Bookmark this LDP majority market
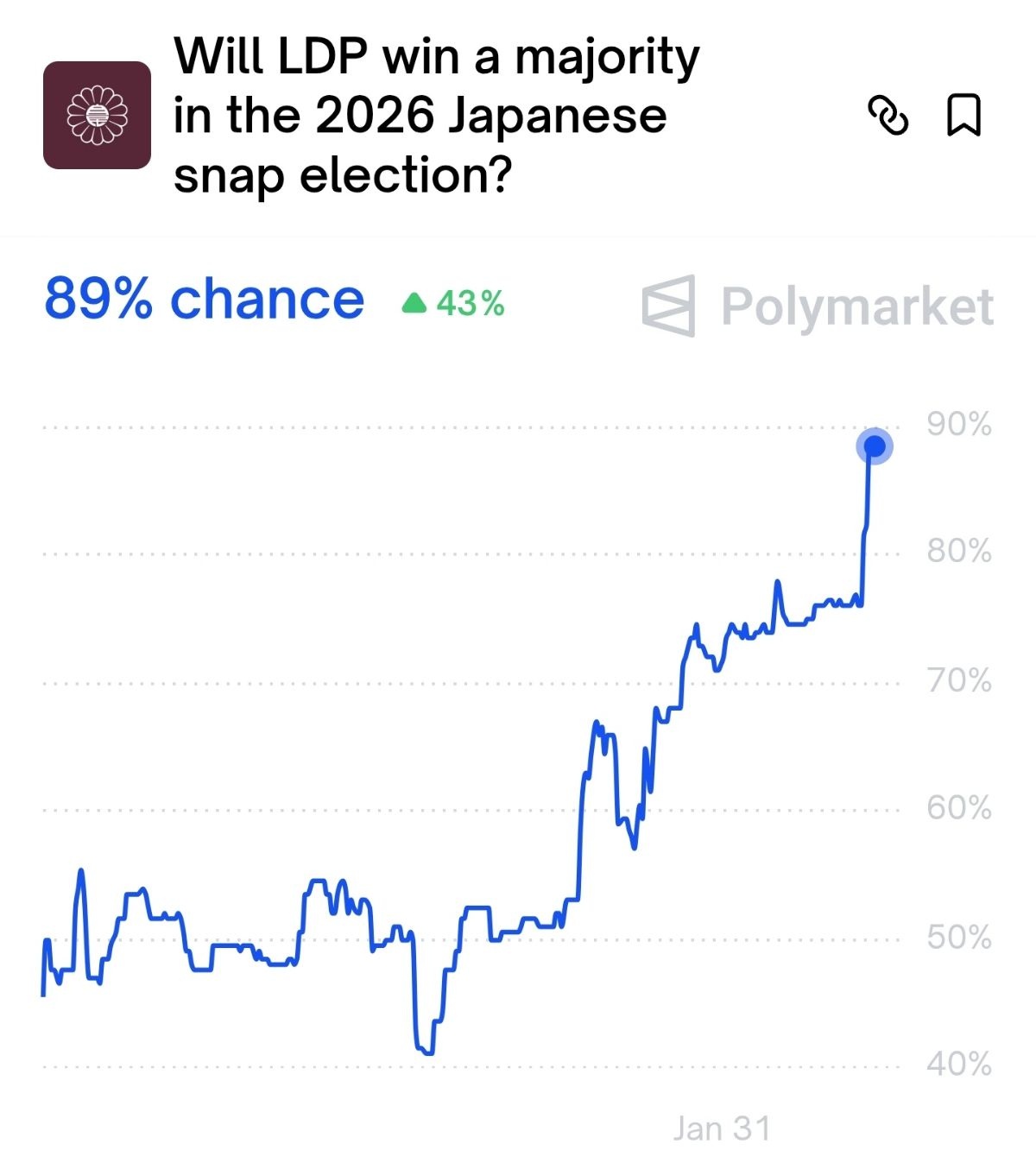This screenshot has width=1036, height=1169. tap(963, 116)
